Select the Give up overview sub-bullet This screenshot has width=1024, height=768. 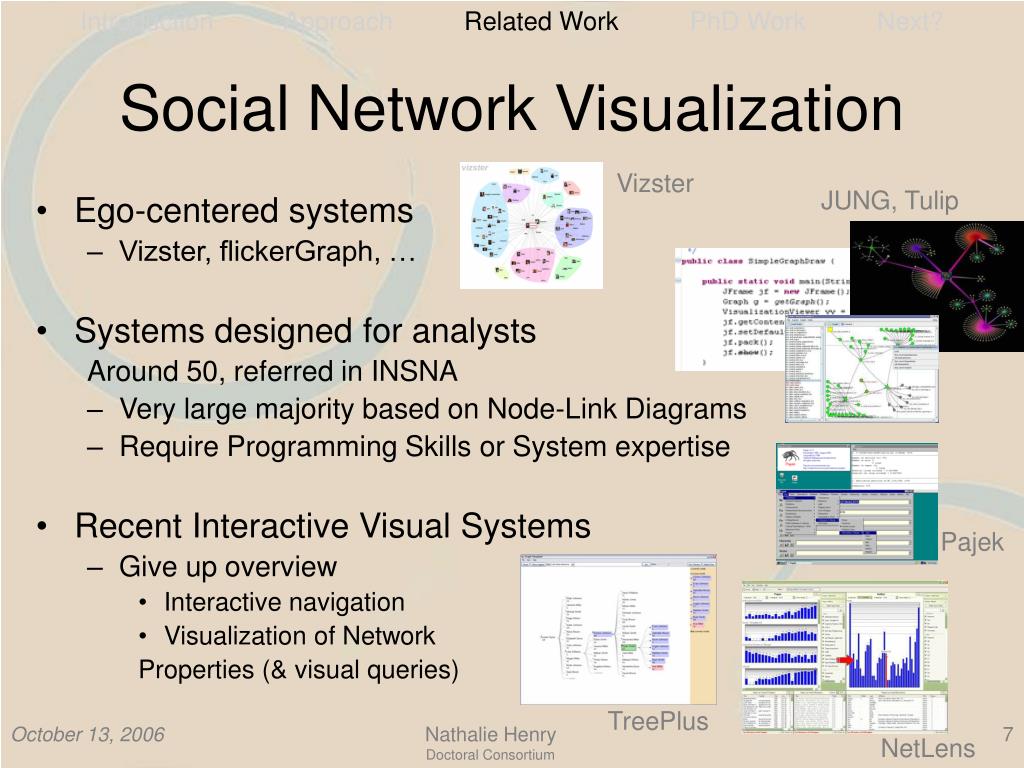pos(228,567)
